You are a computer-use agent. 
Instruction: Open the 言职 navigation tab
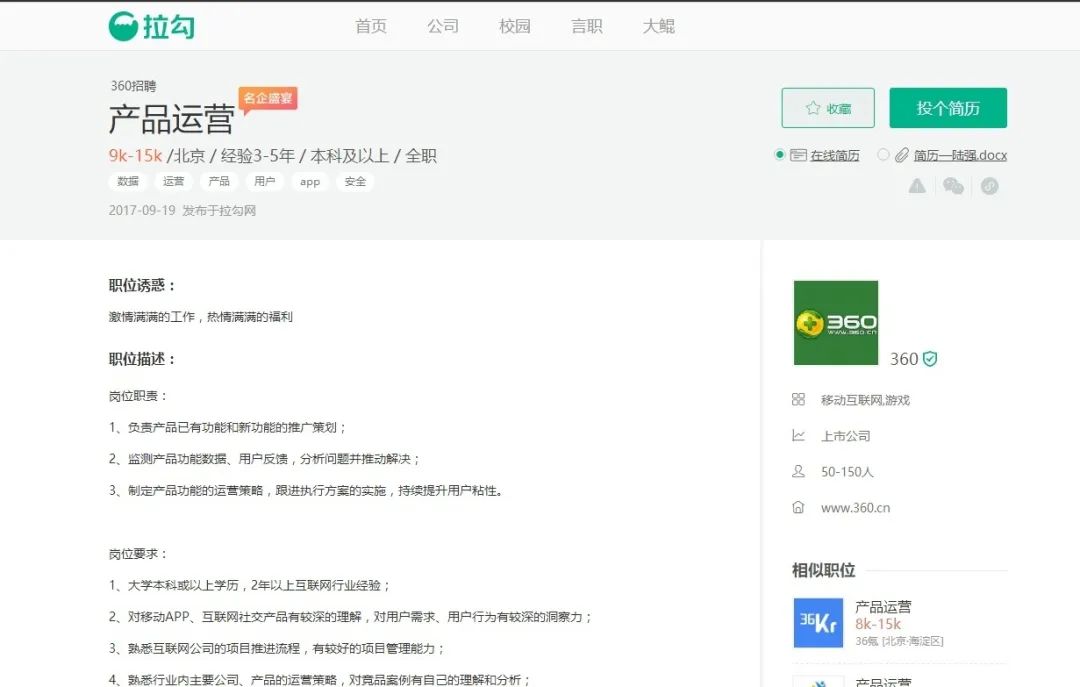point(587,26)
